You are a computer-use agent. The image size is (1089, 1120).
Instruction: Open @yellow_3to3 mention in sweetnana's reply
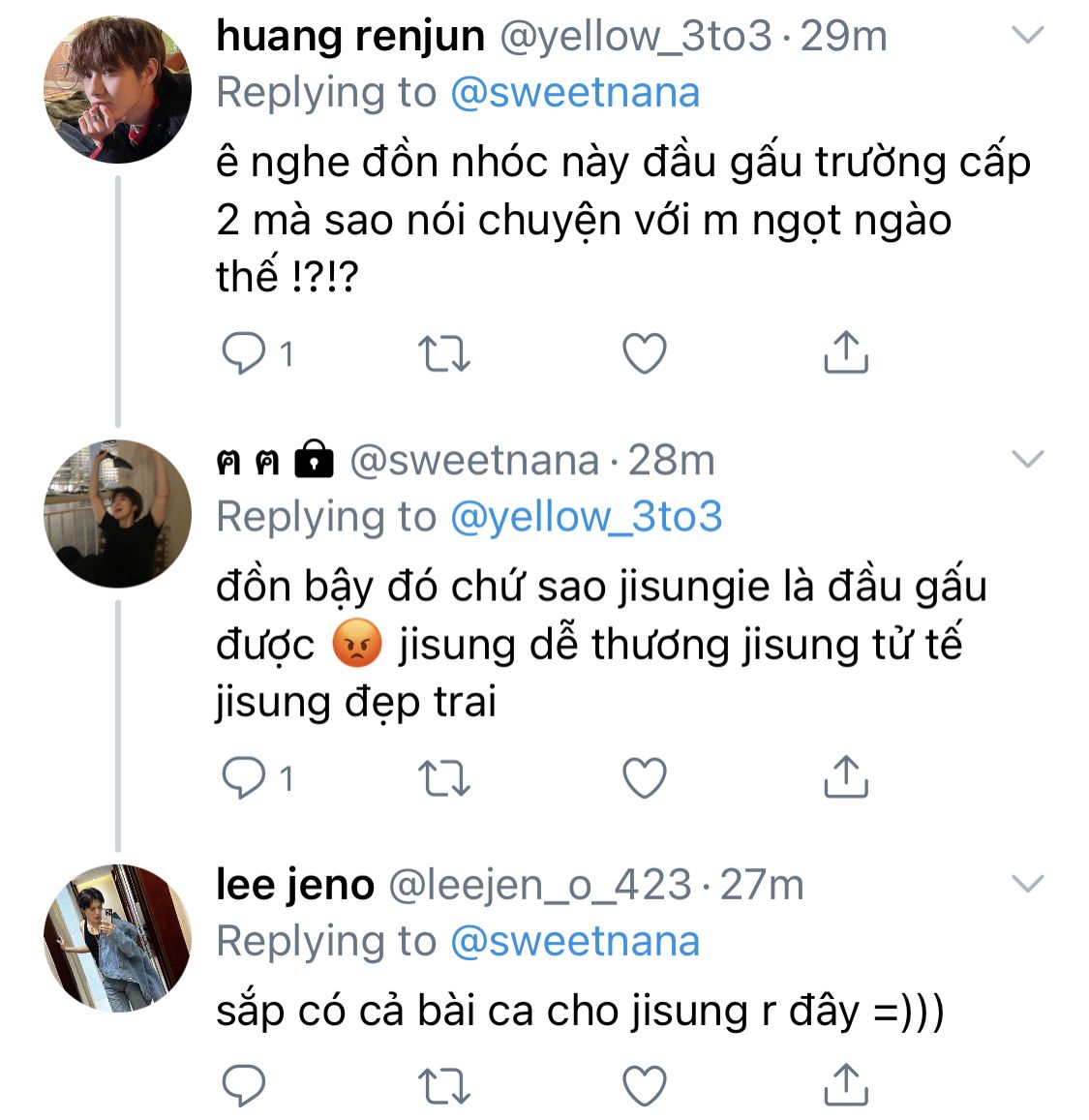(x=587, y=517)
